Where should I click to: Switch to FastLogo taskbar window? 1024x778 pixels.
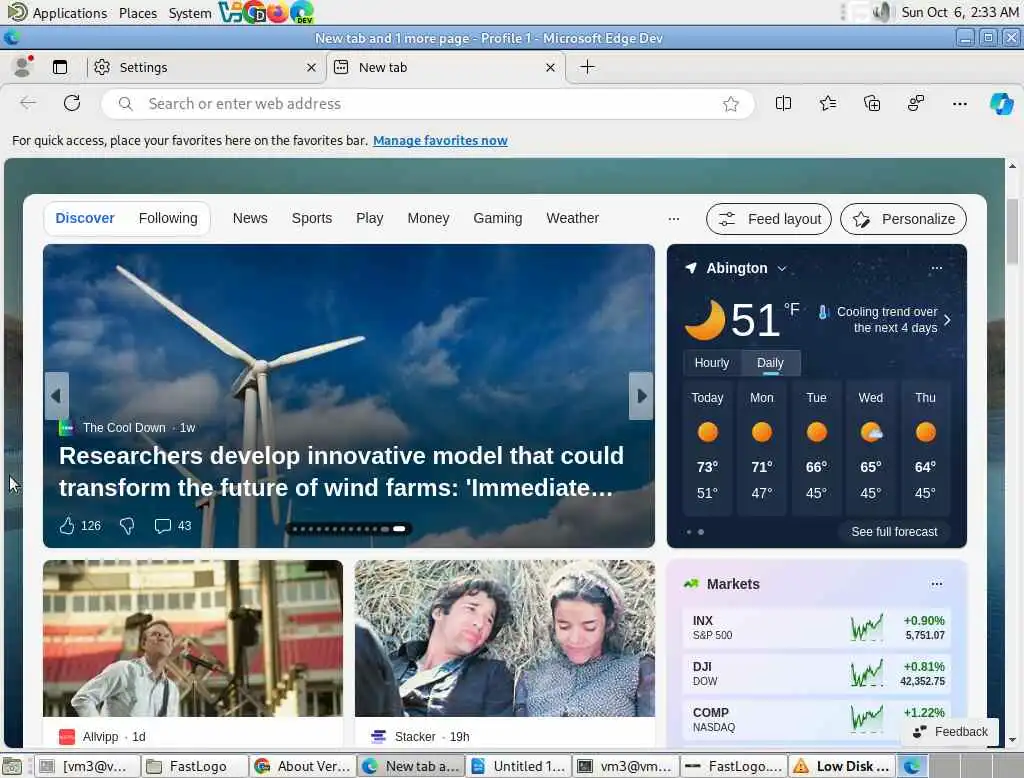click(x=195, y=766)
